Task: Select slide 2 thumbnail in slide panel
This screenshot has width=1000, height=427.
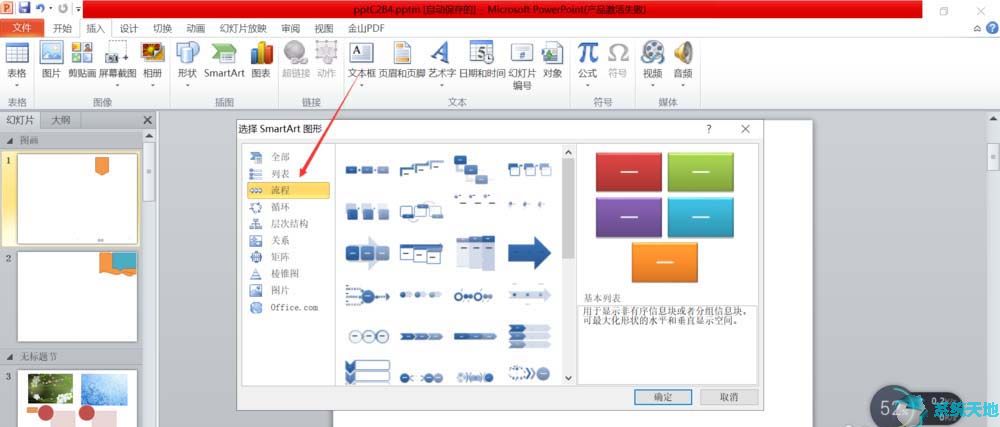Action: [x=77, y=295]
